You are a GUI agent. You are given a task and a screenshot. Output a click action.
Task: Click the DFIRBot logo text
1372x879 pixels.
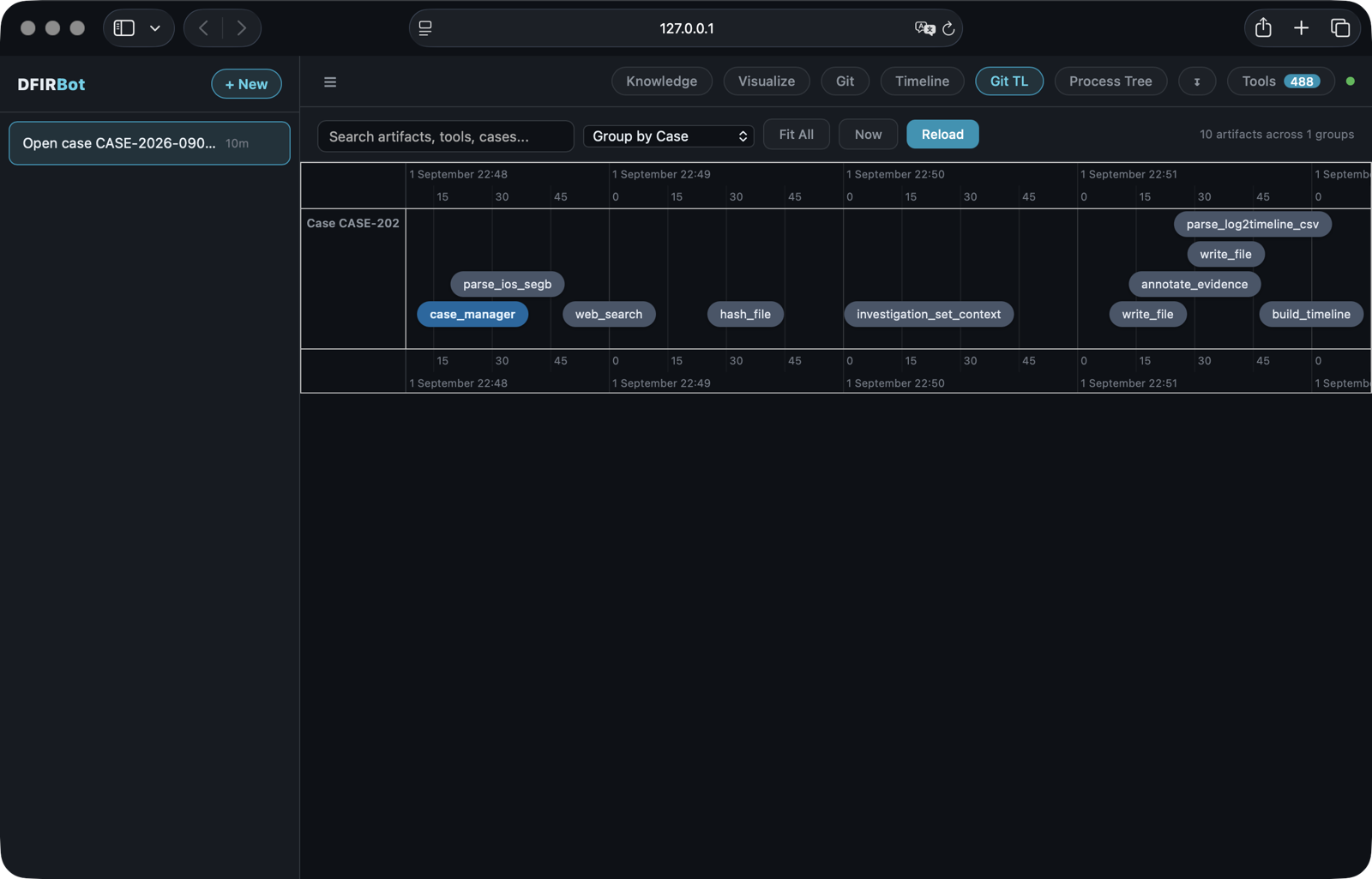[x=51, y=84]
